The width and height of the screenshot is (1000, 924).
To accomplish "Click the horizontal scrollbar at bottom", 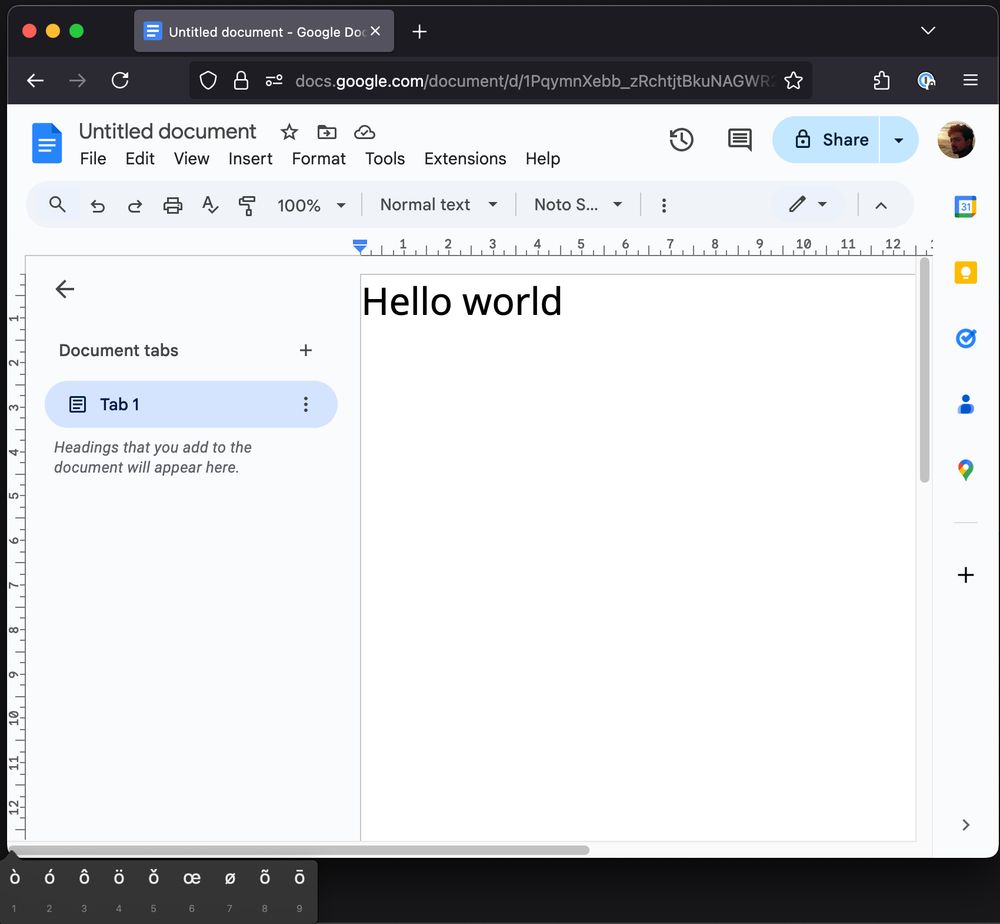I will 299,850.
